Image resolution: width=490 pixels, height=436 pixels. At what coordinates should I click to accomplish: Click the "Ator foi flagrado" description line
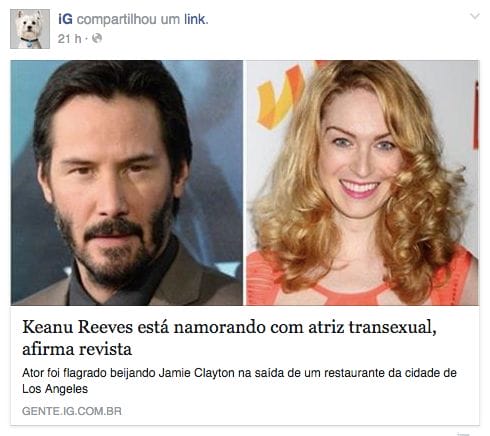click(239, 373)
